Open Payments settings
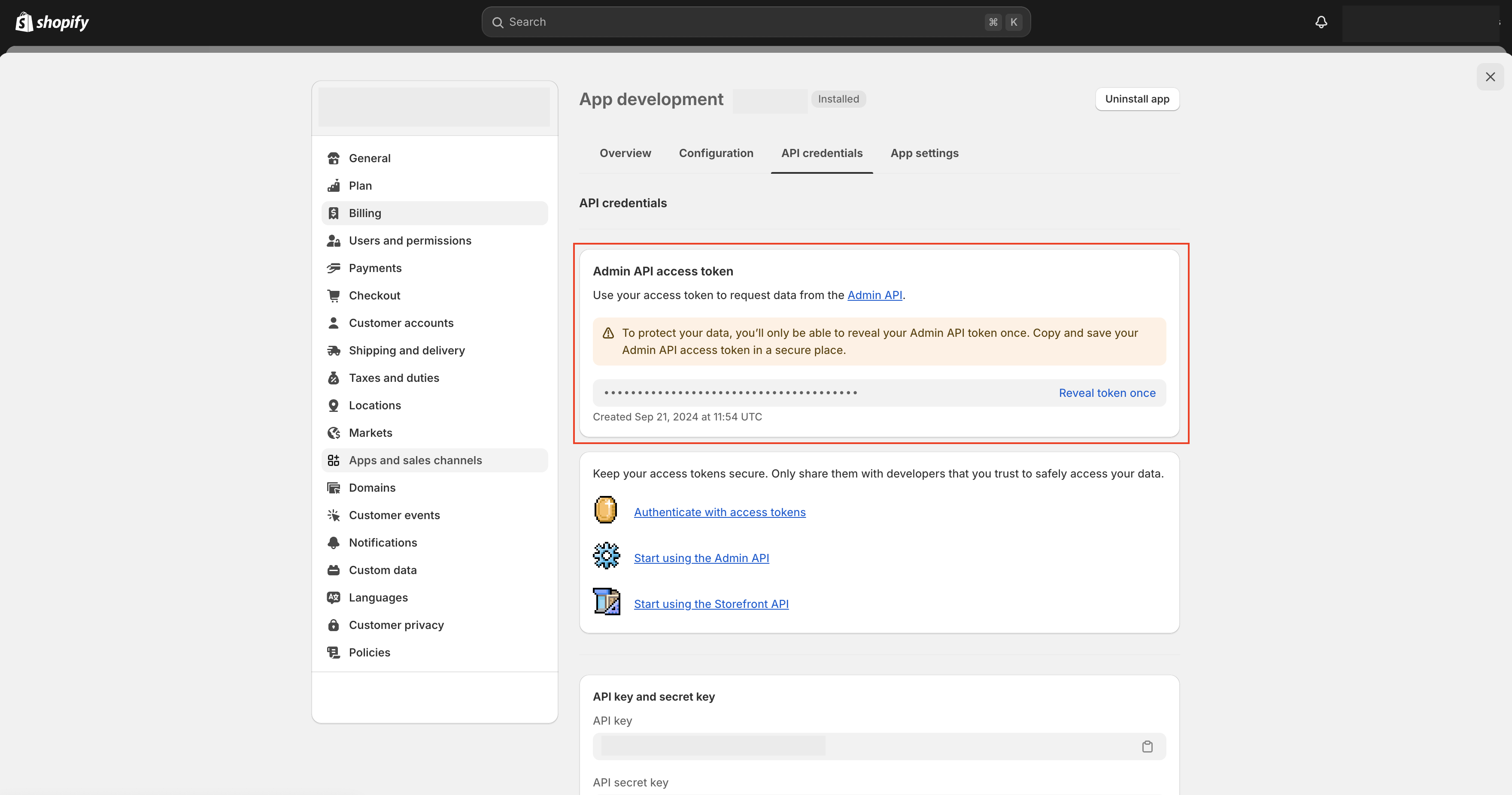This screenshot has height=795, width=1512. [x=434, y=268]
